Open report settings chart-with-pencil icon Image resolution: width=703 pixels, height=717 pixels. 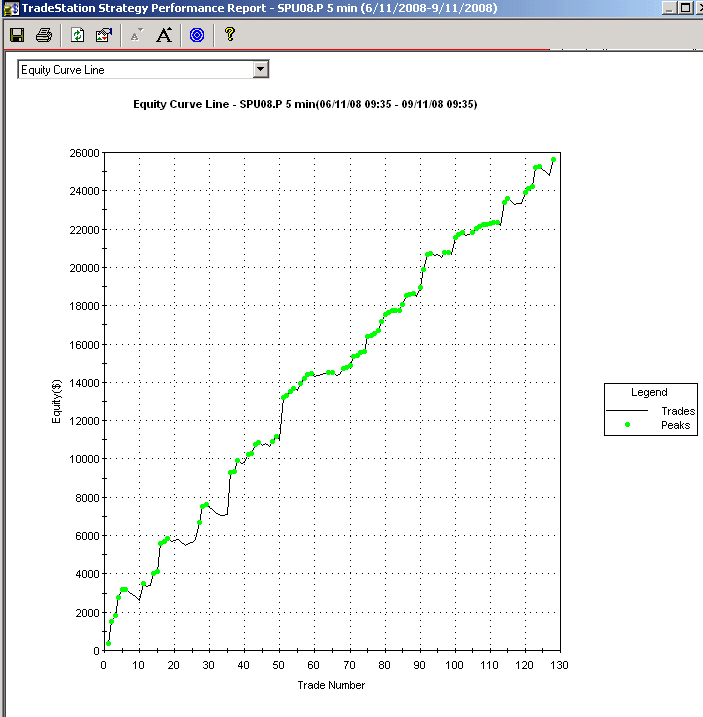pos(104,35)
